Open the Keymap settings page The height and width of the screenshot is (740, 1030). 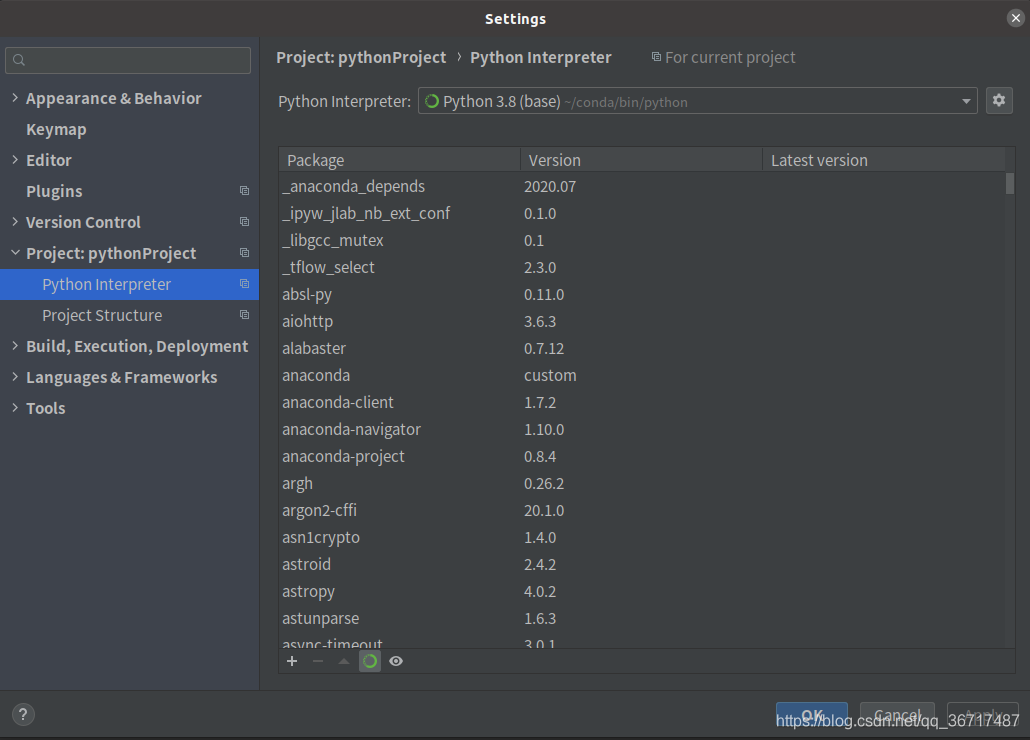pos(56,129)
